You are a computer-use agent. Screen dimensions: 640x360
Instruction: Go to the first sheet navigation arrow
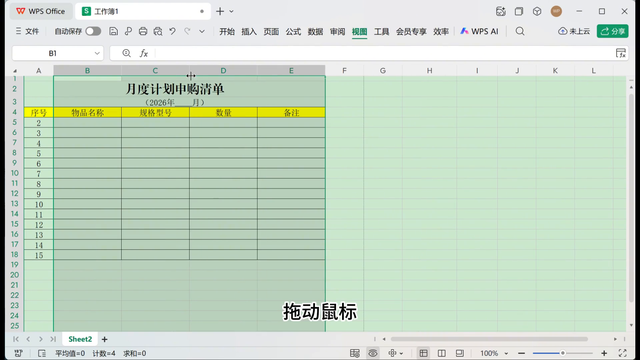[16, 339]
